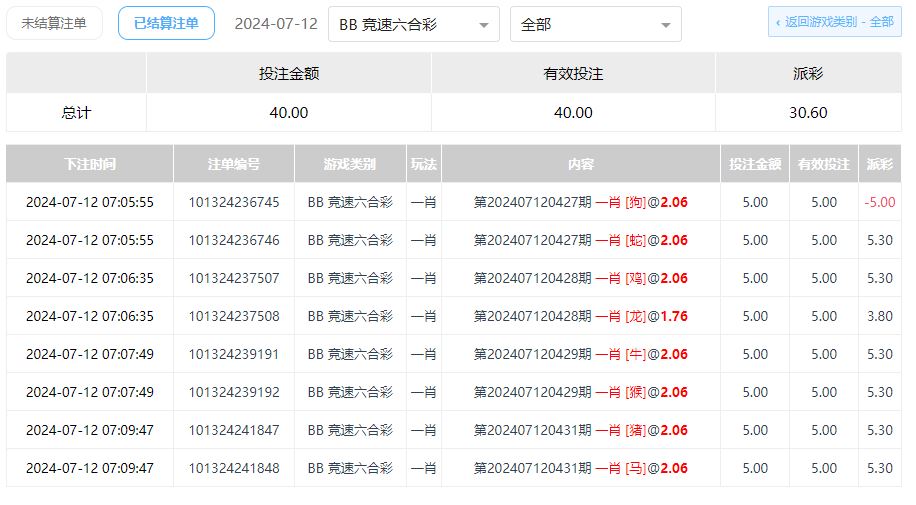Select bet number 101324236745
This screenshot has height=505, width=916.
click(x=234, y=202)
